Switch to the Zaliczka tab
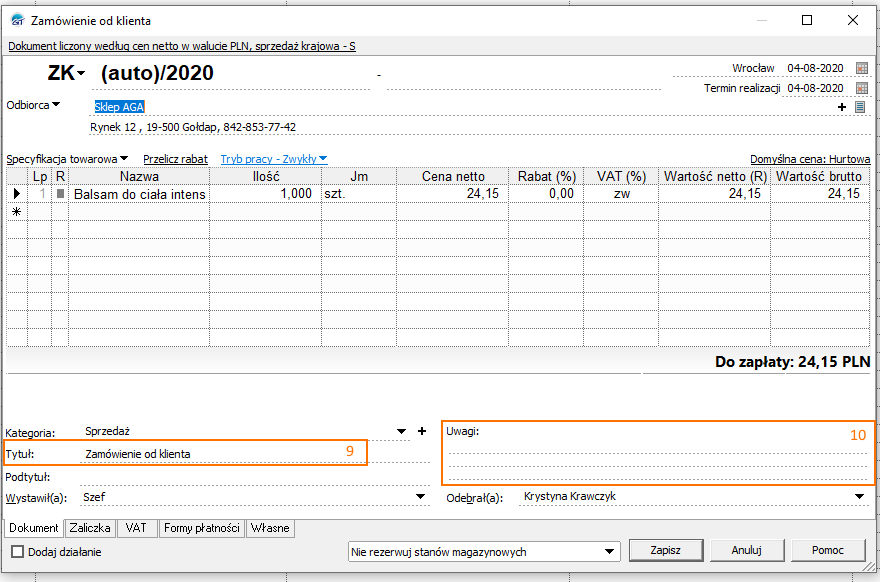Viewport: 880px width, 582px height. 91,528
